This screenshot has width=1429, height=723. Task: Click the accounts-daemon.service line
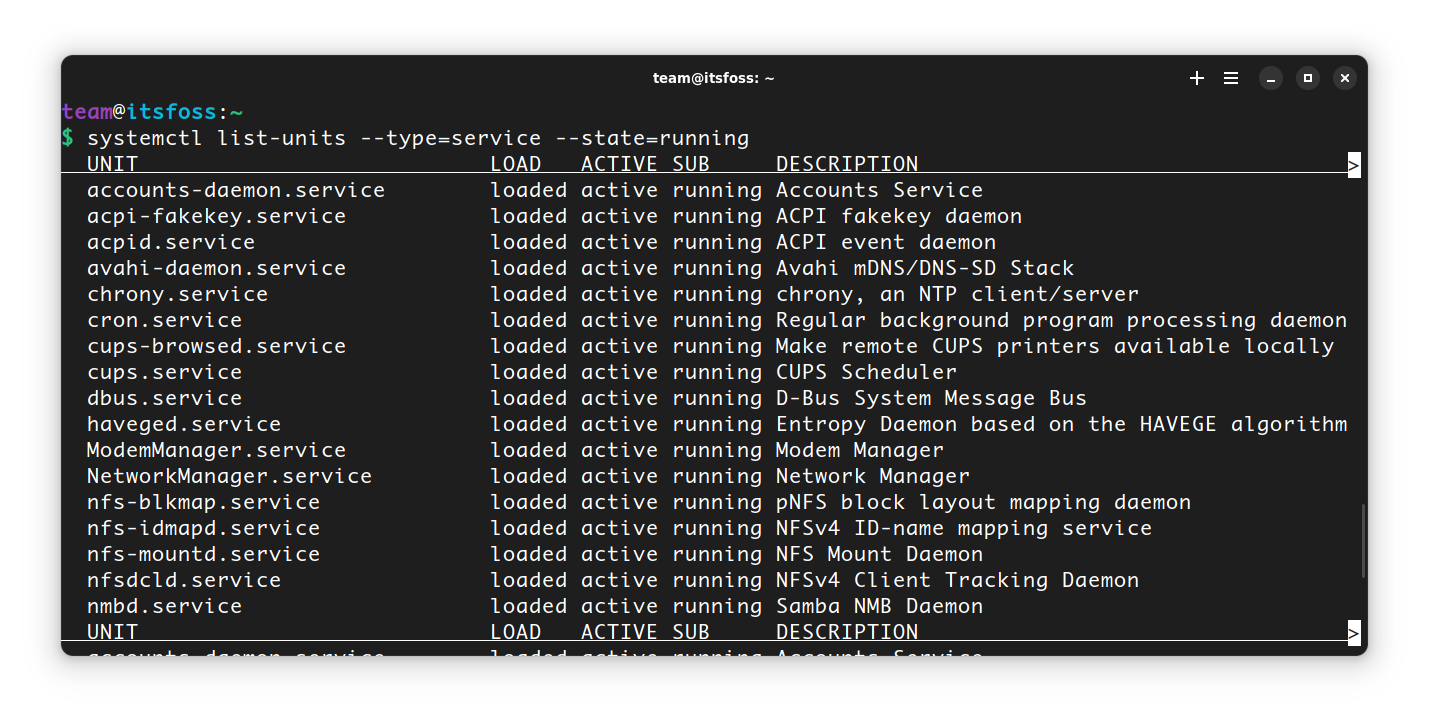point(236,189)
